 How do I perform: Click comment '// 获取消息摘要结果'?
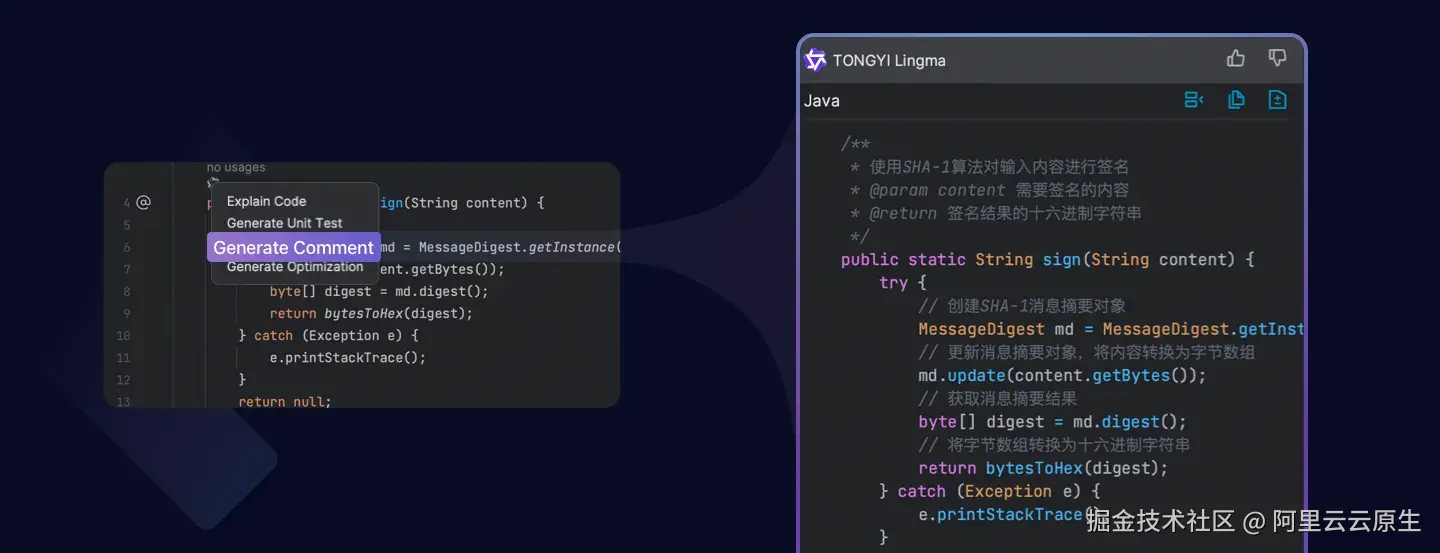coord(998,399)
